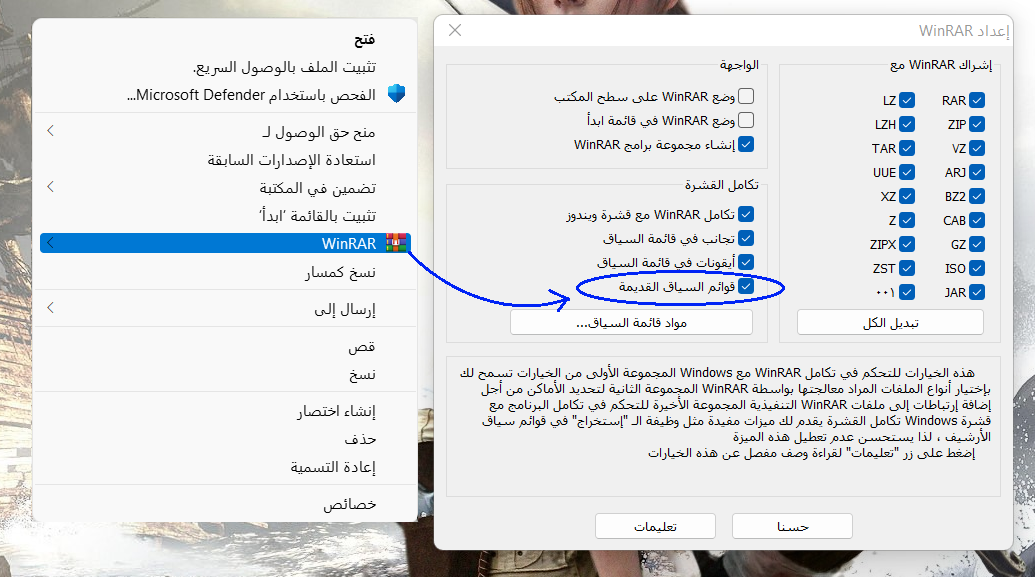
Task: Toggle the ARJ association checkbox
Action: (x=977, y=172)
